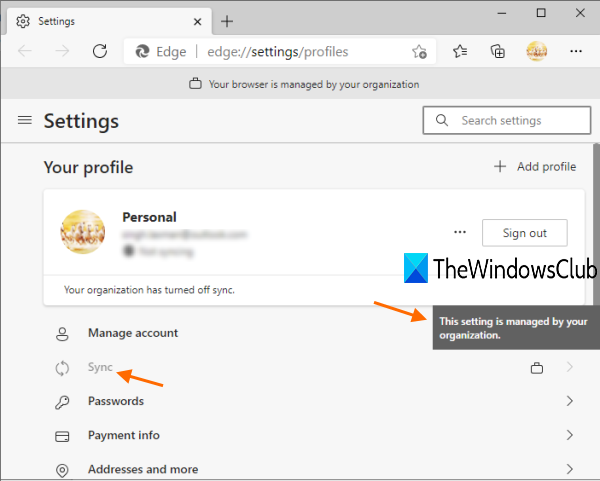The image size is (600, 481).
Task: Click the plus icon beside Add profile
Action: coord(500,166)
